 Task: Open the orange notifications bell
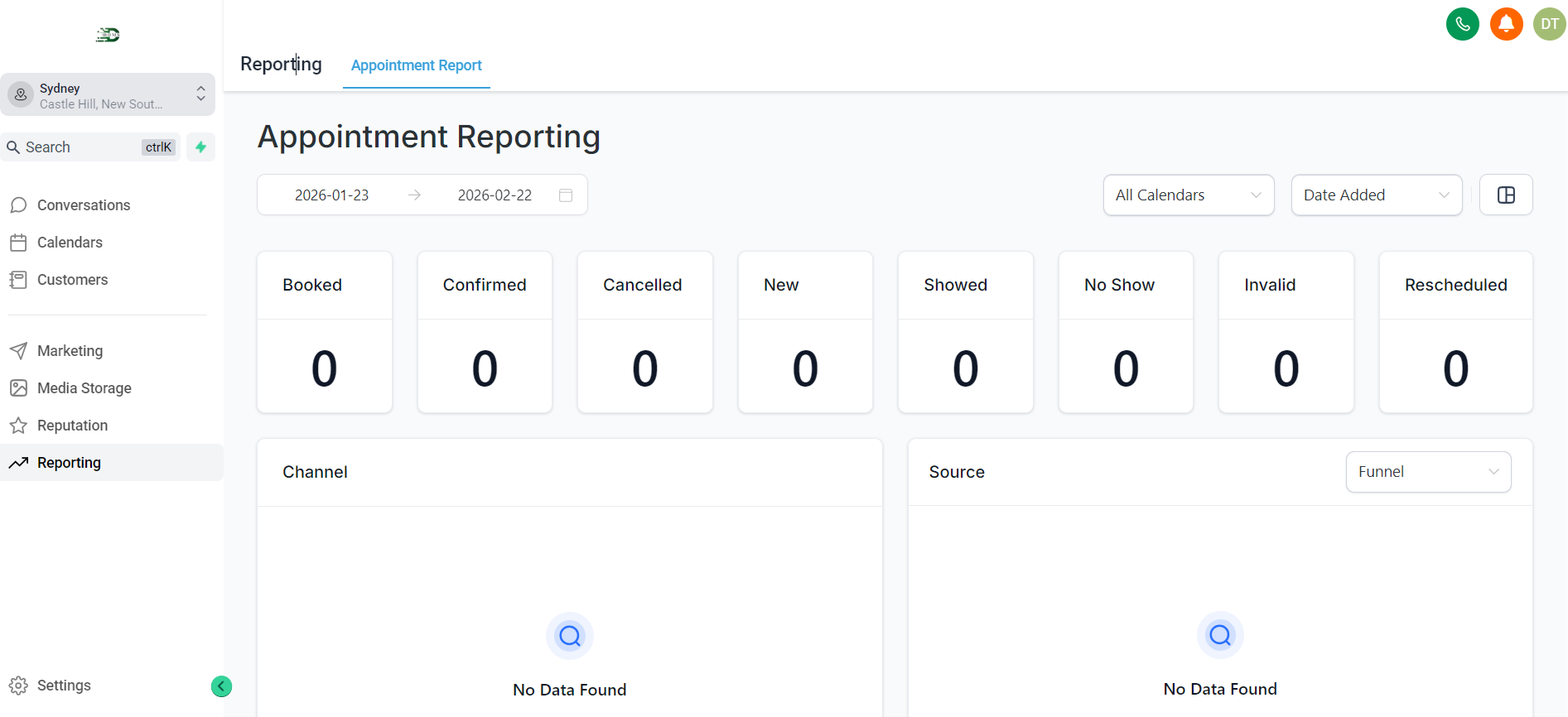(1506, 24)
